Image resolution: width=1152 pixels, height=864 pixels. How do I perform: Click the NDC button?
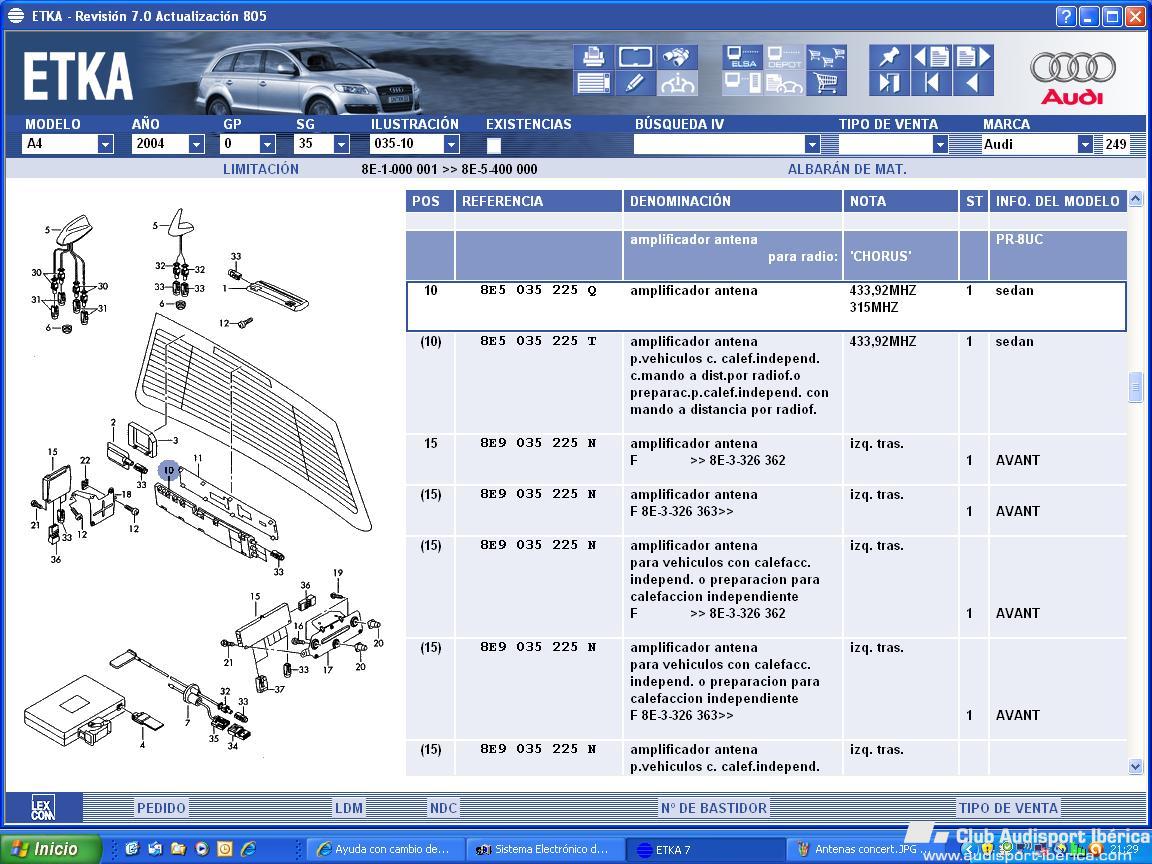pyautogui.click(x=443, y=808)
